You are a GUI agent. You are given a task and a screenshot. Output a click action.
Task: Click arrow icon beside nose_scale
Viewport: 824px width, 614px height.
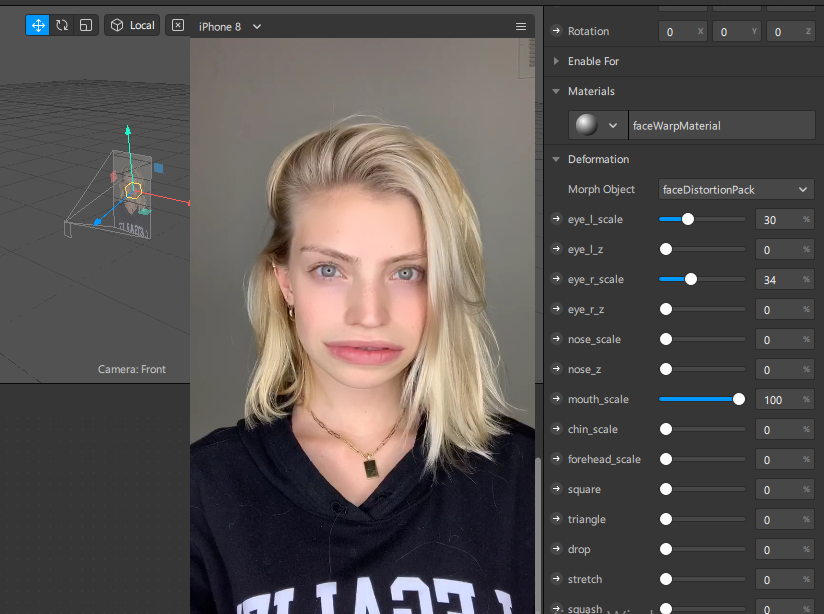(x=556, y=339)
